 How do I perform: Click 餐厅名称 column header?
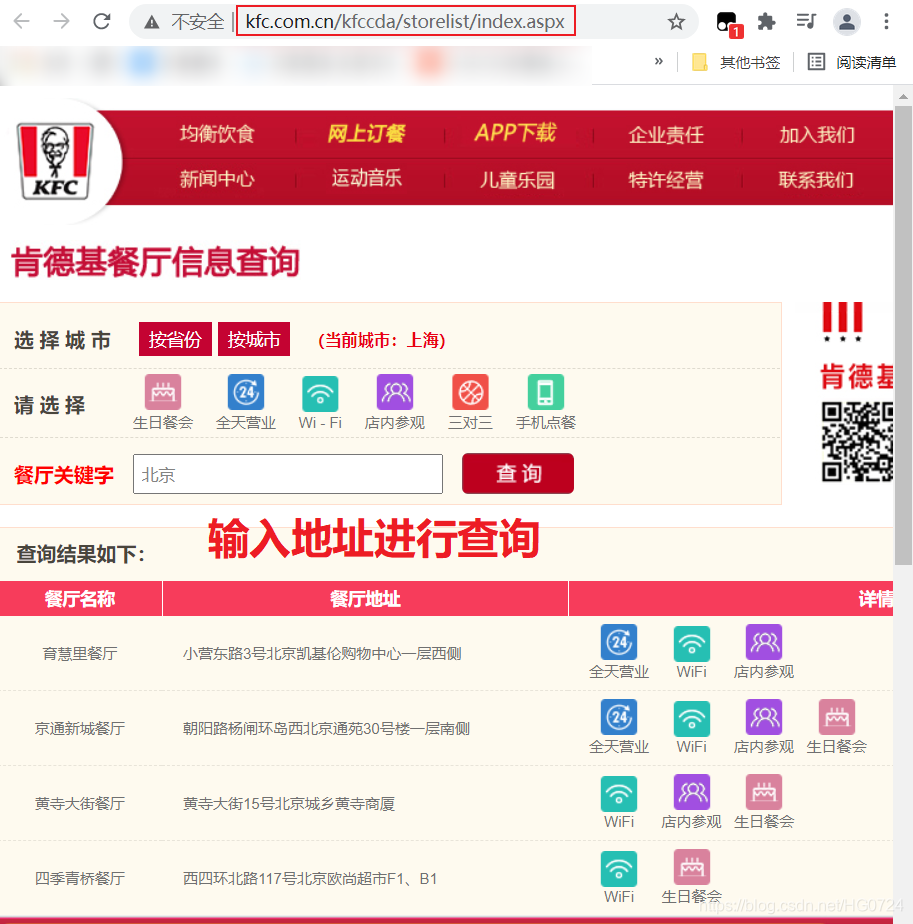click(80, 599)
